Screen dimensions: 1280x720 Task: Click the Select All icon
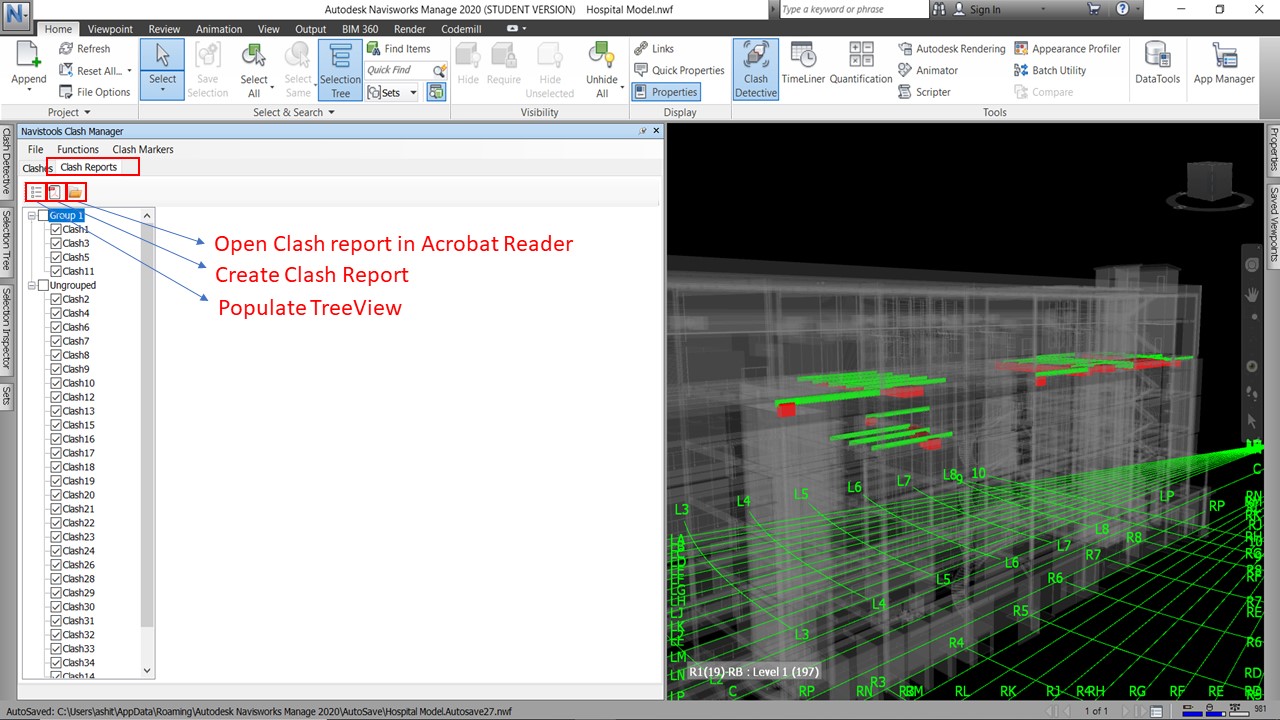click(x=254, y=57)
